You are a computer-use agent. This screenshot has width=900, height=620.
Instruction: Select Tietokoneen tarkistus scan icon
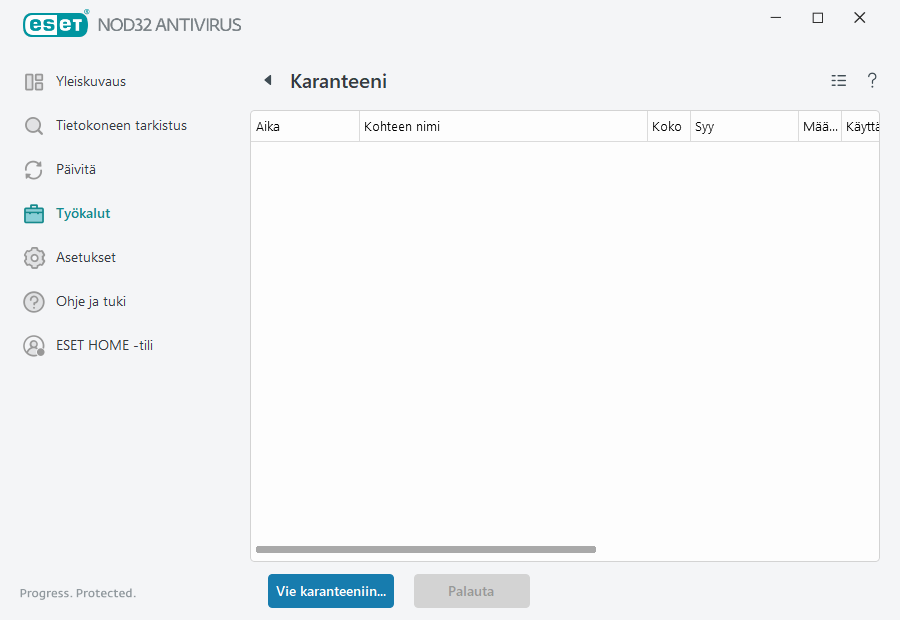coord(35,125)
